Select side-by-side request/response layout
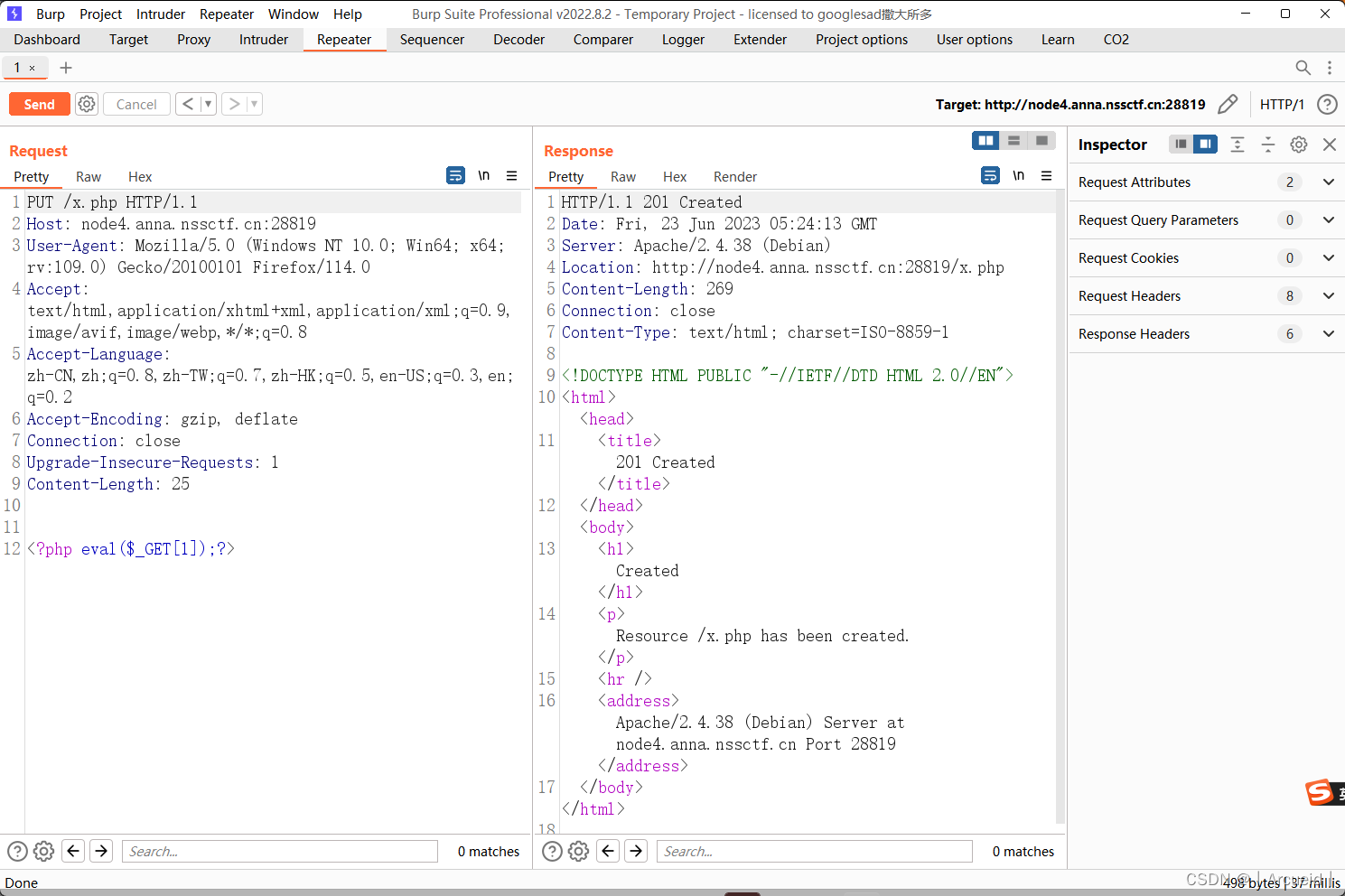The image size is (1345, 896). click(985, 140)
